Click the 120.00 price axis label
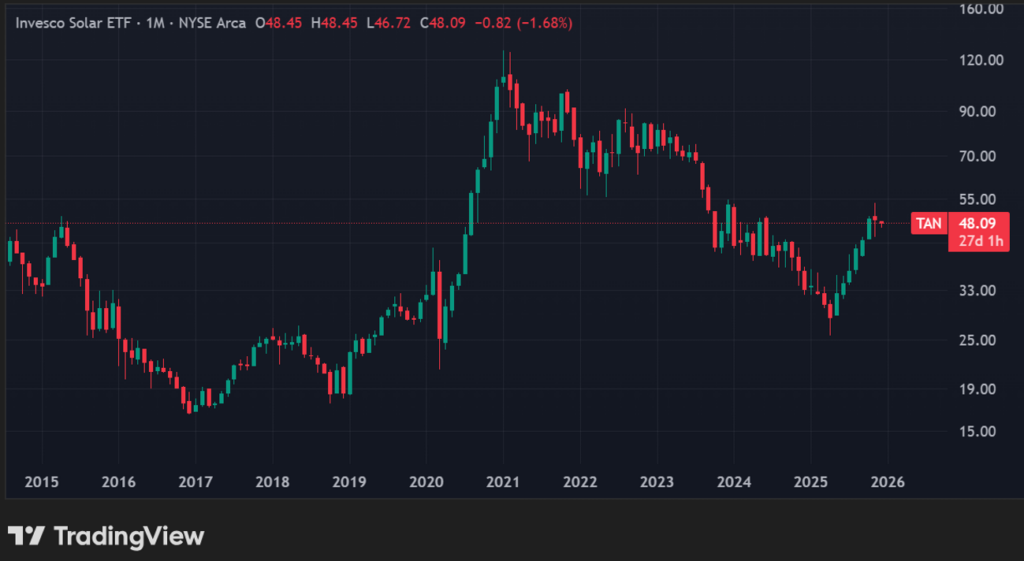 pos(979,60)
